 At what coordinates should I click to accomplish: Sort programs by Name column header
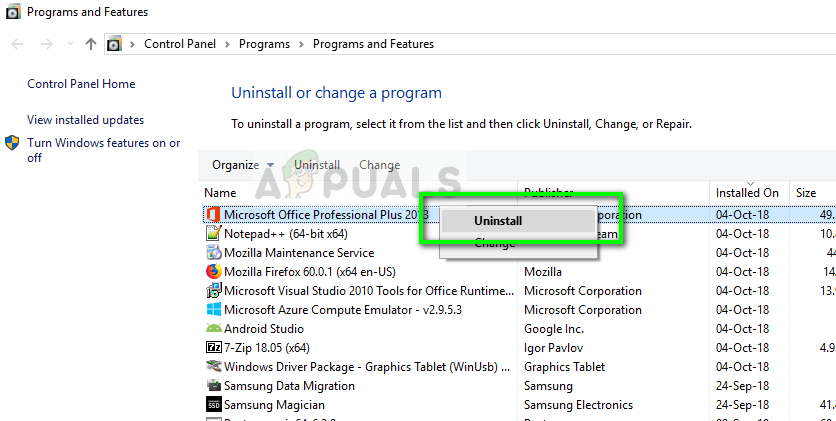[x=221, y=192]
